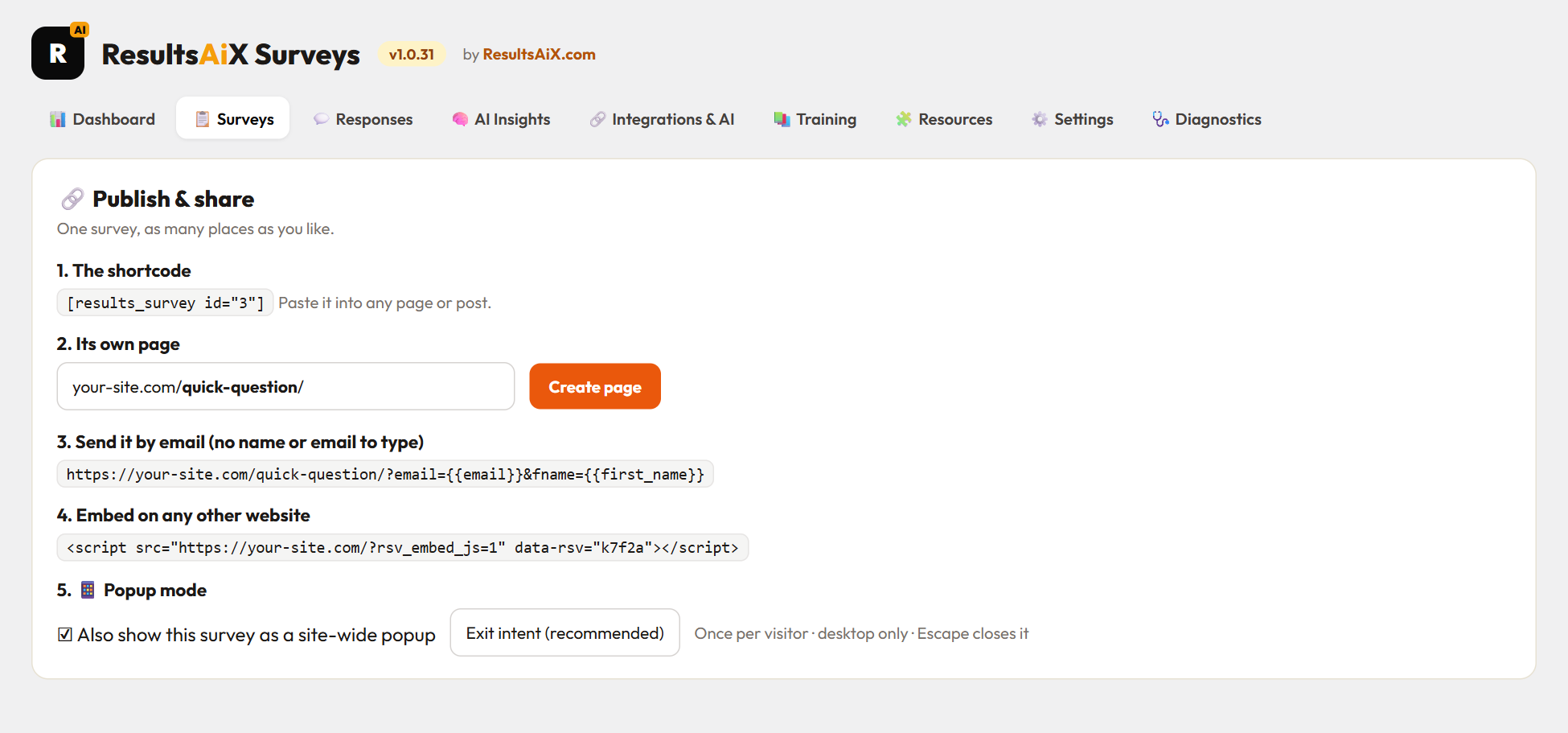Select the email link URL code box
The height and width of the screenshot is (733, 1568).
pos(385,474)
